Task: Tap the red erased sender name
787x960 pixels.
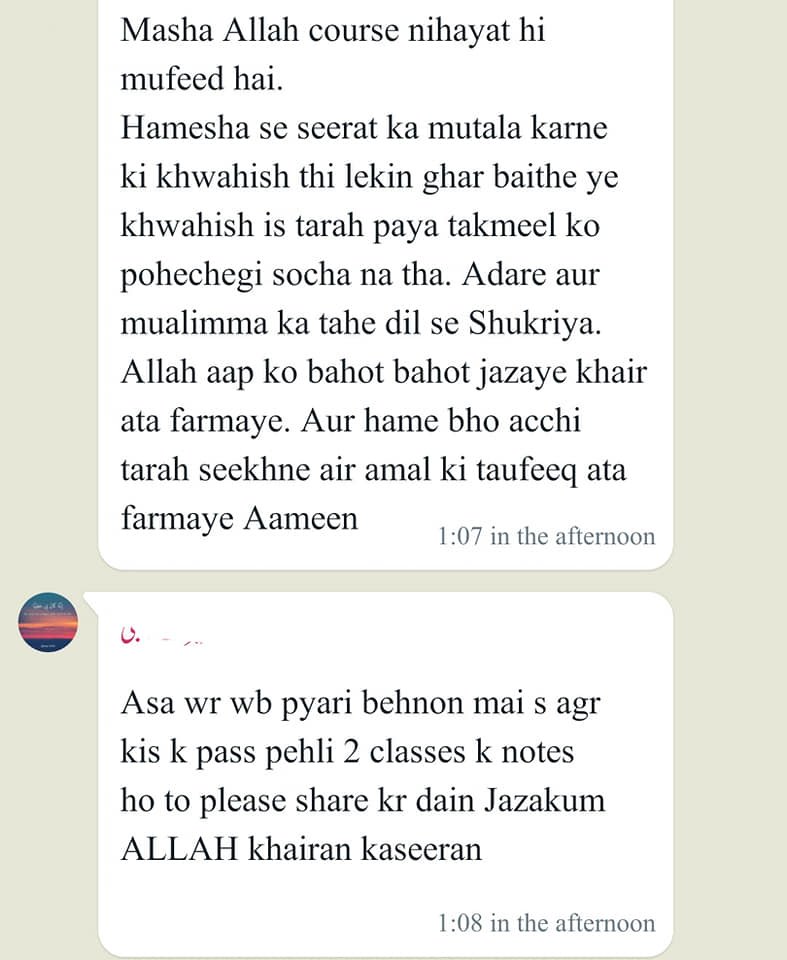Action: [161, 635]
